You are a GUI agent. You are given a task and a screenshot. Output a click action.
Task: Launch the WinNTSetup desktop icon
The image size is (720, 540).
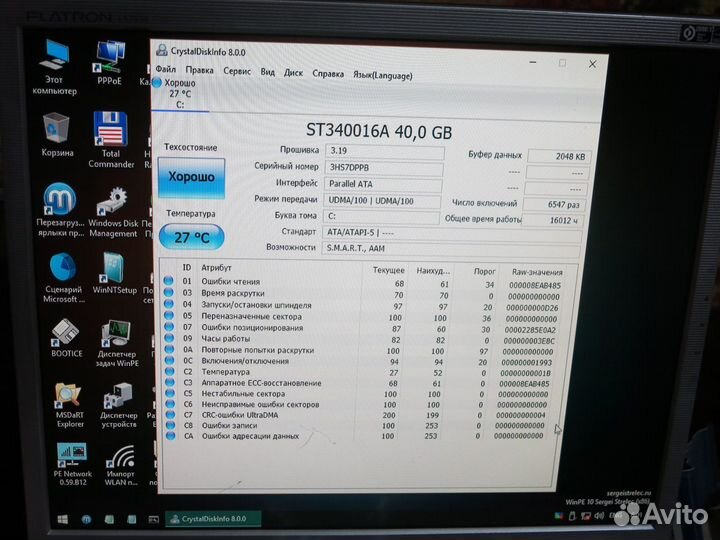[x=114, y=273]
